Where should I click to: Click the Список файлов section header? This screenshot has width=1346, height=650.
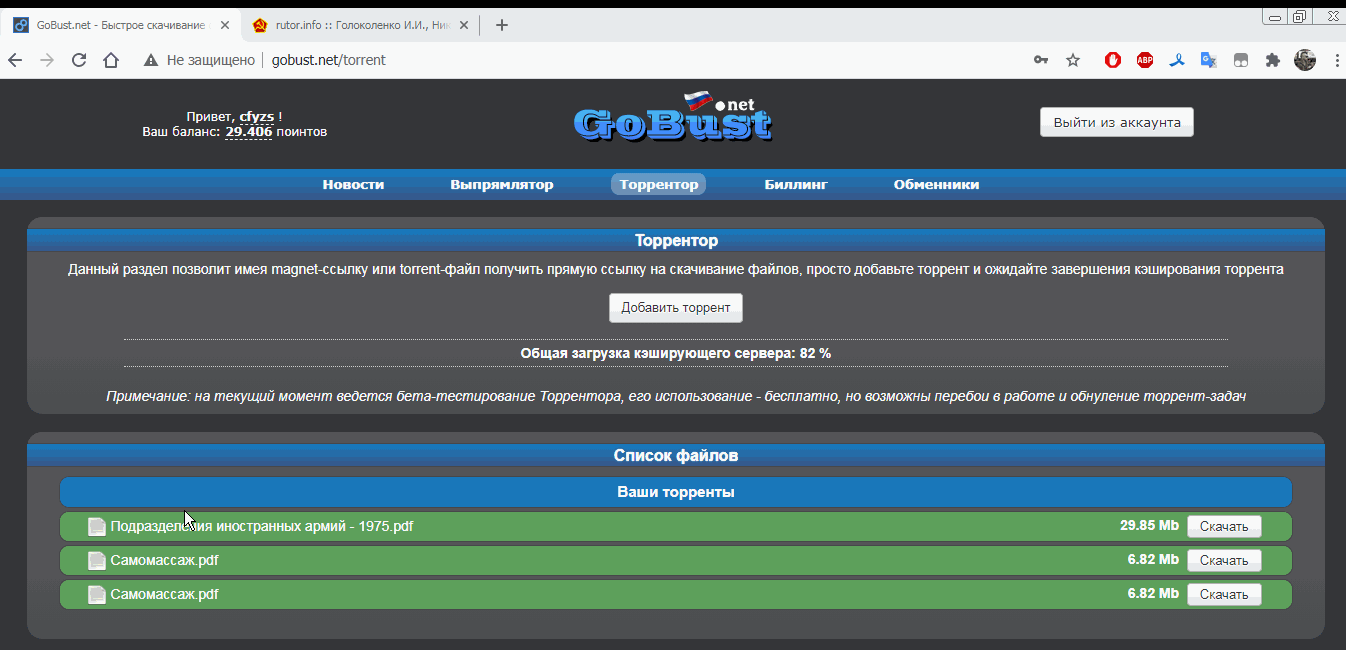[676, 455]
